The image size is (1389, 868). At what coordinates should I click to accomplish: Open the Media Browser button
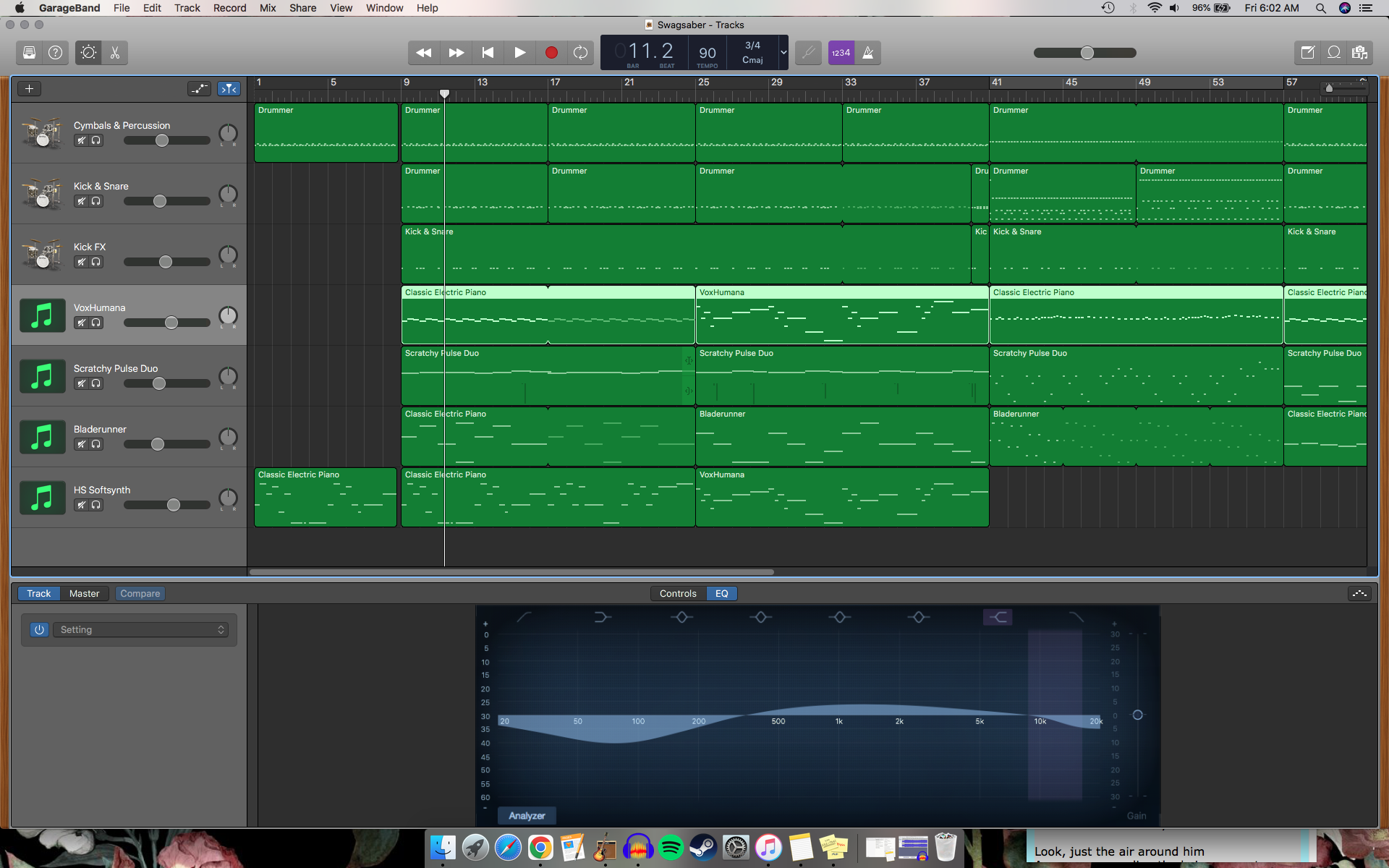[1360, 53]
